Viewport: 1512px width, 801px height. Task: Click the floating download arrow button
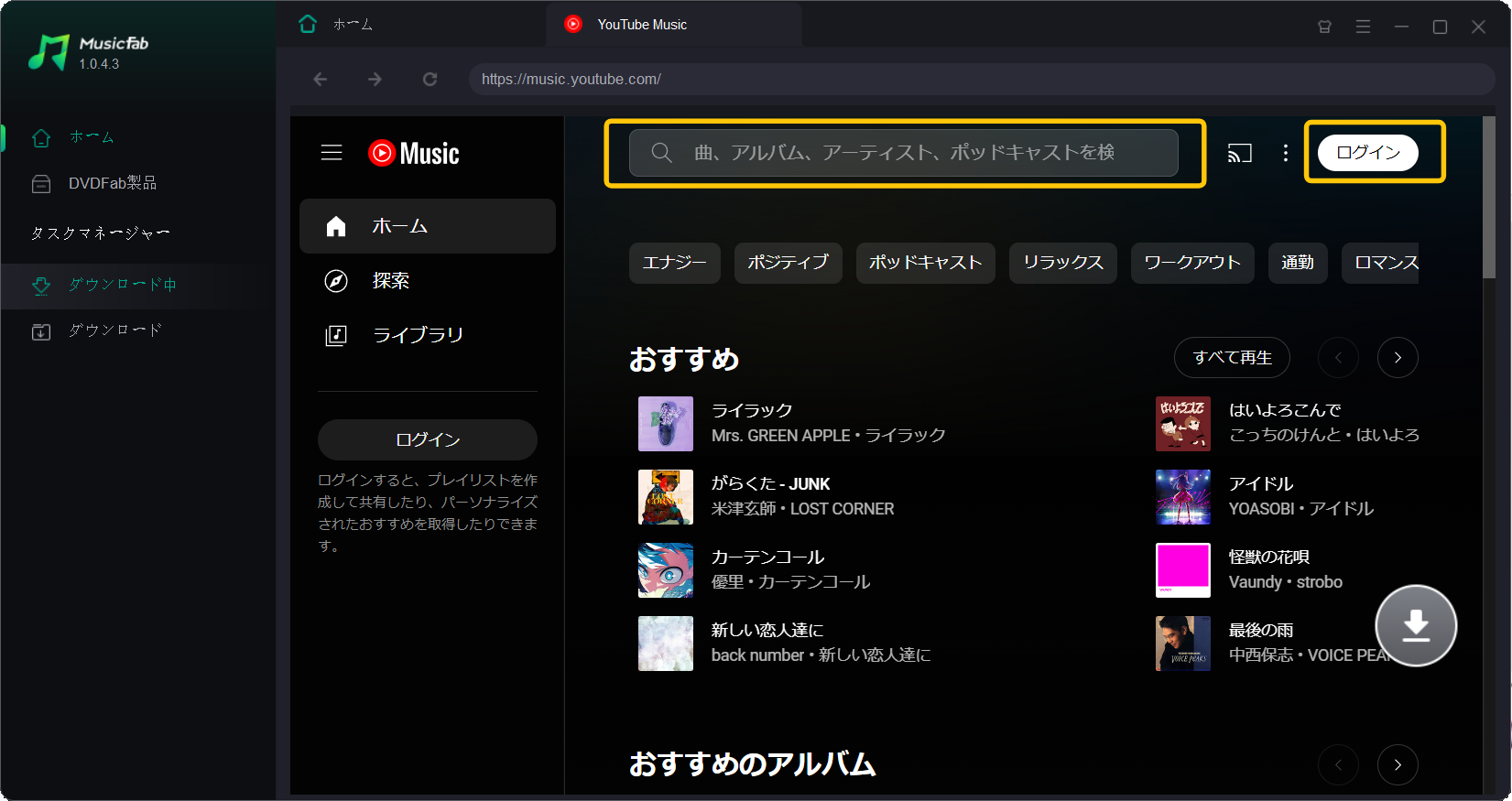1415,625
